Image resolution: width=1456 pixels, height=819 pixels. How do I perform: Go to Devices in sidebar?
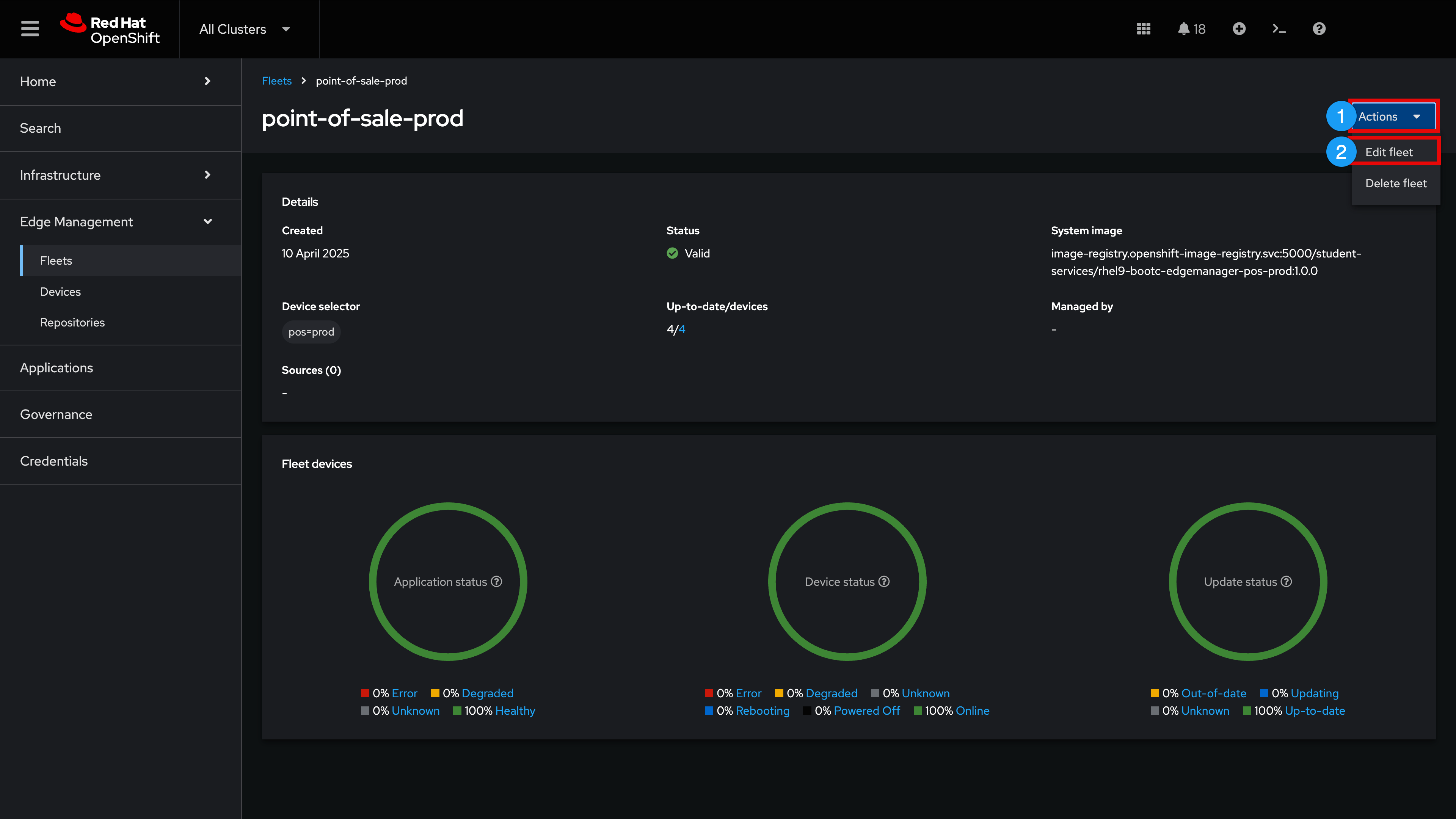click(x=130, y=292)
